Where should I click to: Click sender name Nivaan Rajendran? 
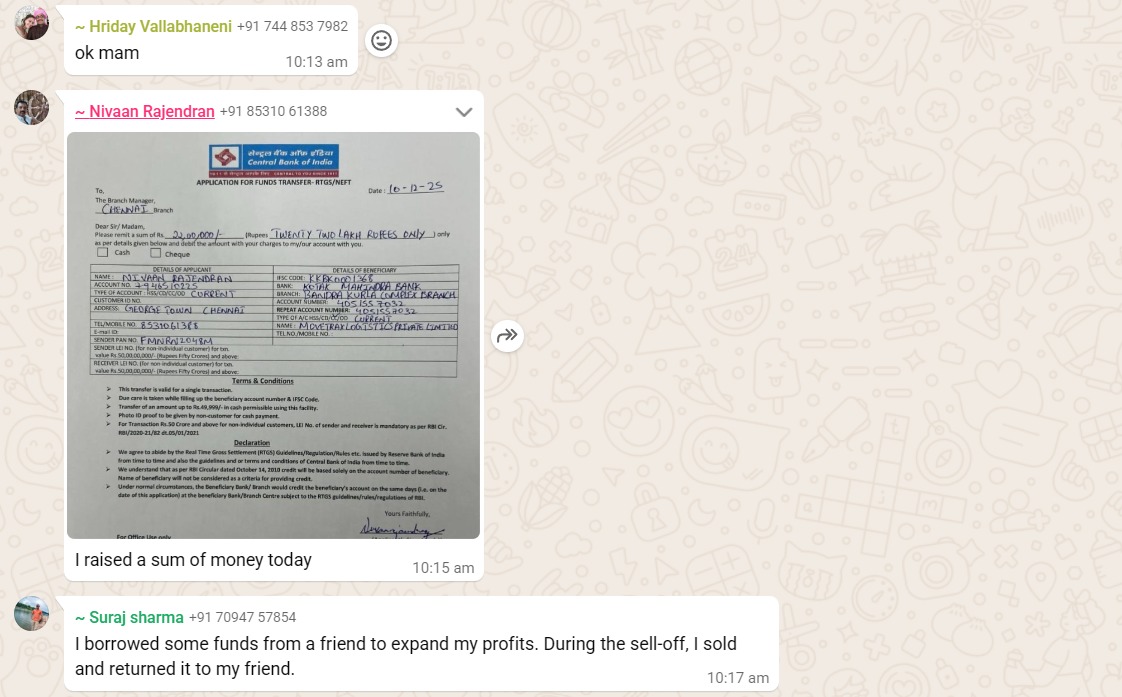[145, 112]
